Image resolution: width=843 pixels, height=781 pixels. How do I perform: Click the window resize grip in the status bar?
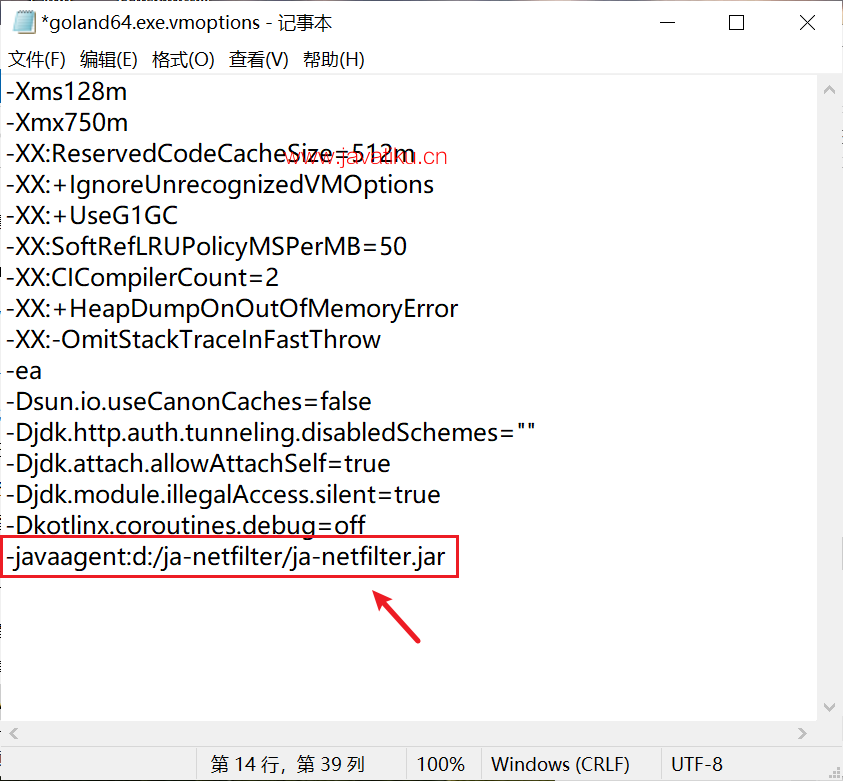834,772
